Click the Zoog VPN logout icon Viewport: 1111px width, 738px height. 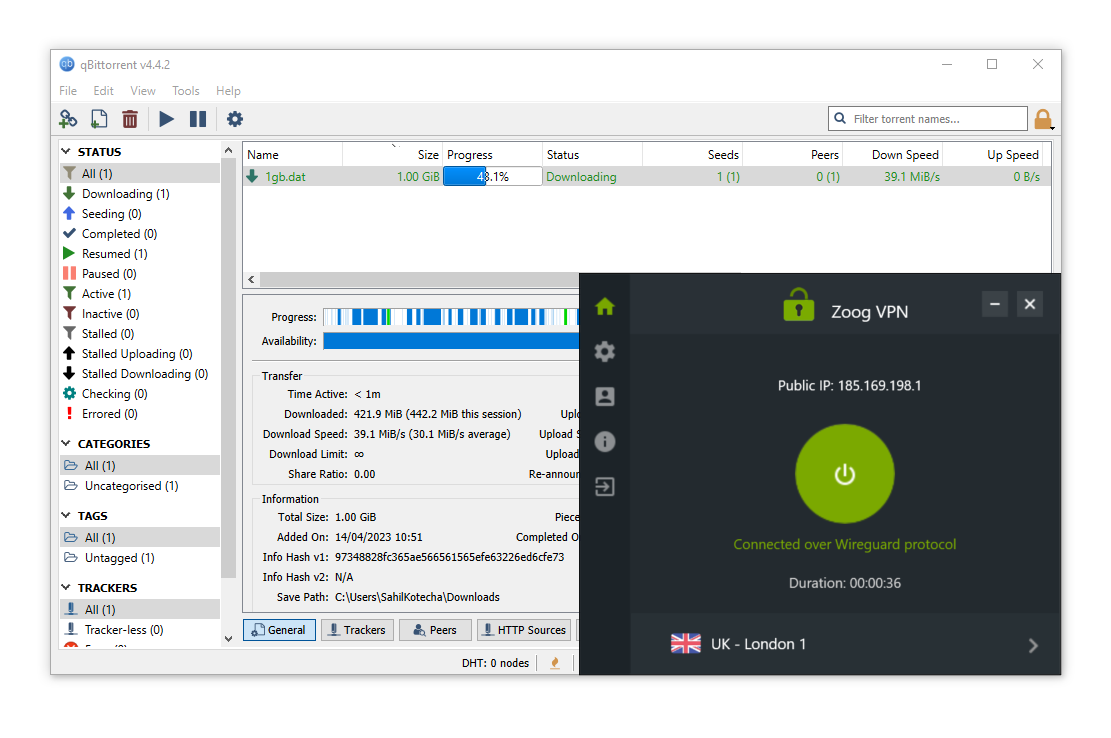tap(605, 487)
